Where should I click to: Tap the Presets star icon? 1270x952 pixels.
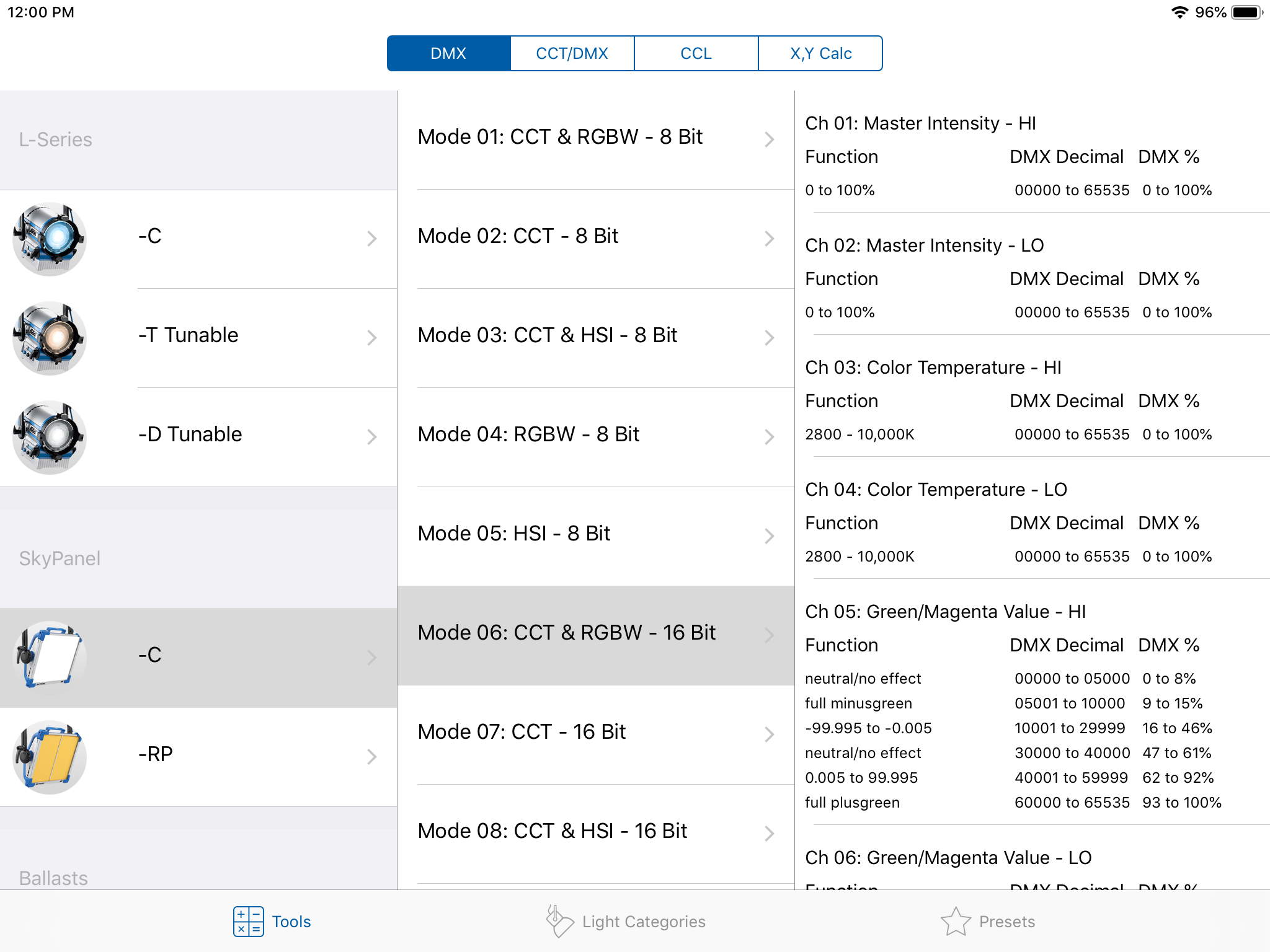(955, 921)
